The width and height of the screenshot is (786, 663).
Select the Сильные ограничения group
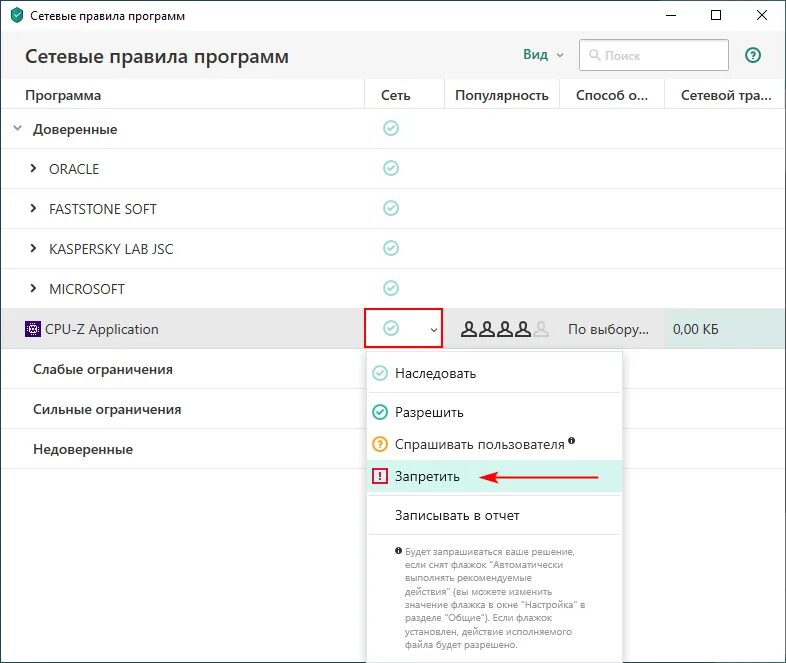pos(107,409)
